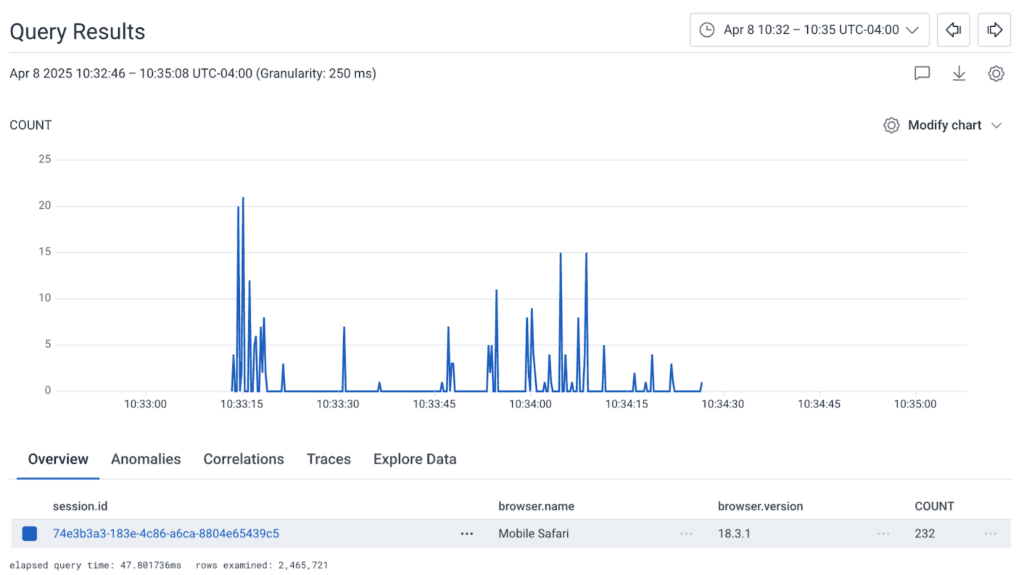The image size is (1024, 575).
Task: Click the download results icon
Action: [x=959, y=73]
